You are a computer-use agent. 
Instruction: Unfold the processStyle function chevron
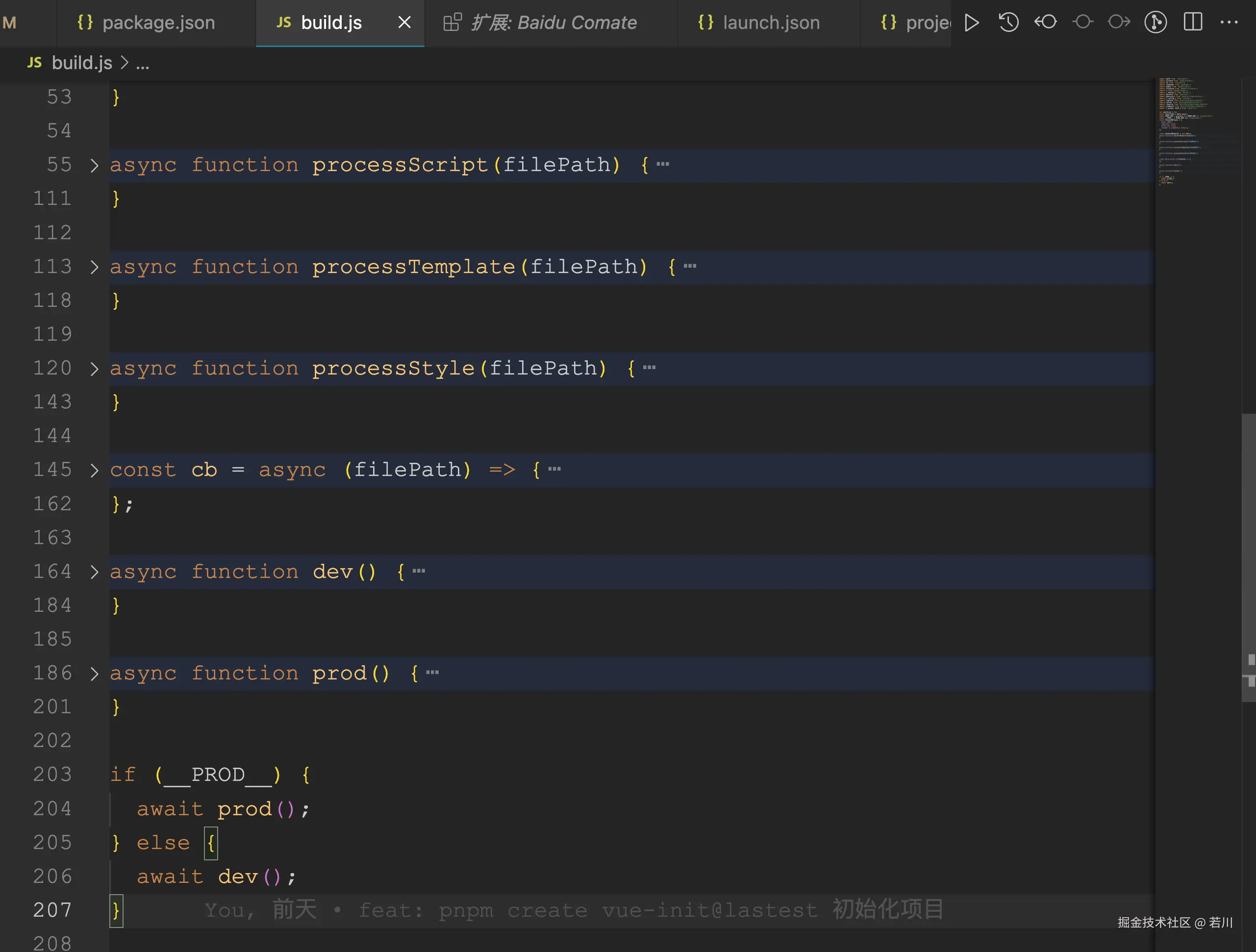pos(94,369)
